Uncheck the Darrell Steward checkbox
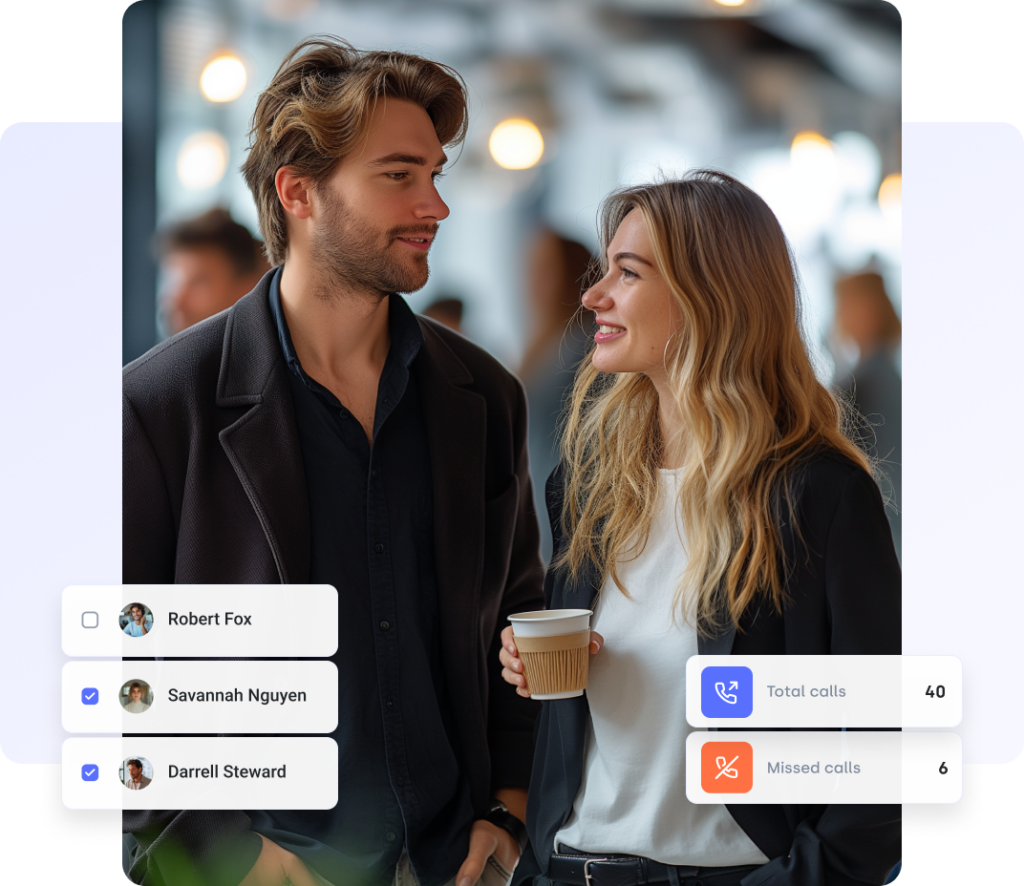The height and width of the screenshot is (886, 1024). click(90, 772)
